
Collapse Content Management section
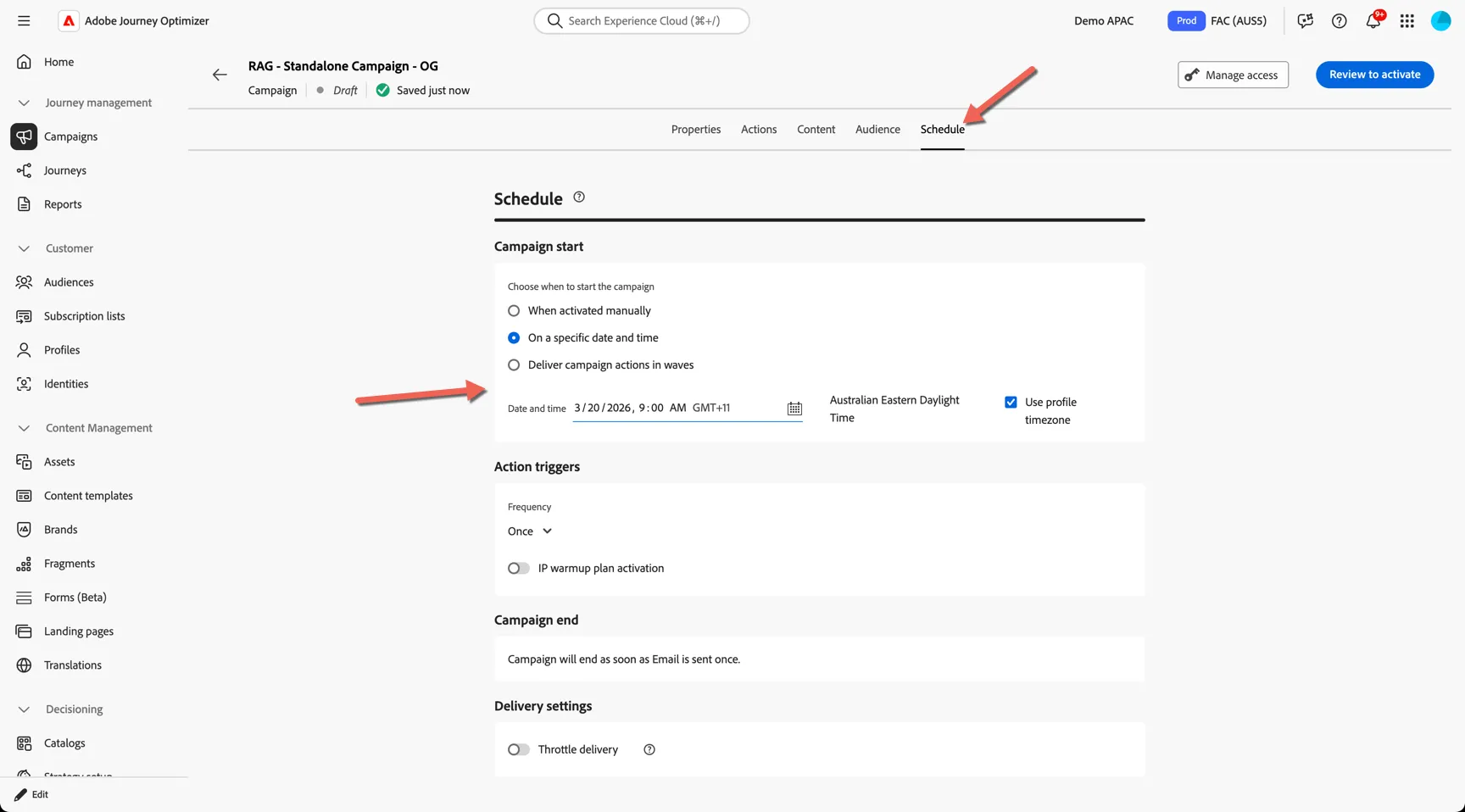tap(24, 428)
